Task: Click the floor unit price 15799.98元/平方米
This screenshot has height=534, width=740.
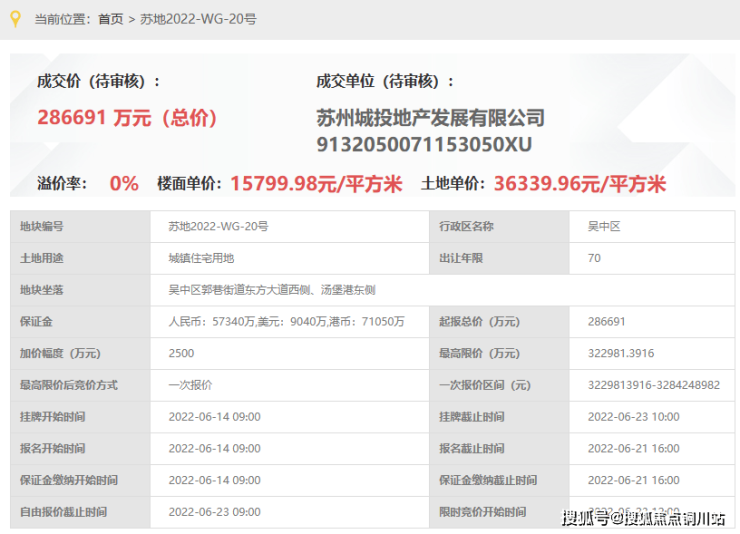Action: point(316,184)
